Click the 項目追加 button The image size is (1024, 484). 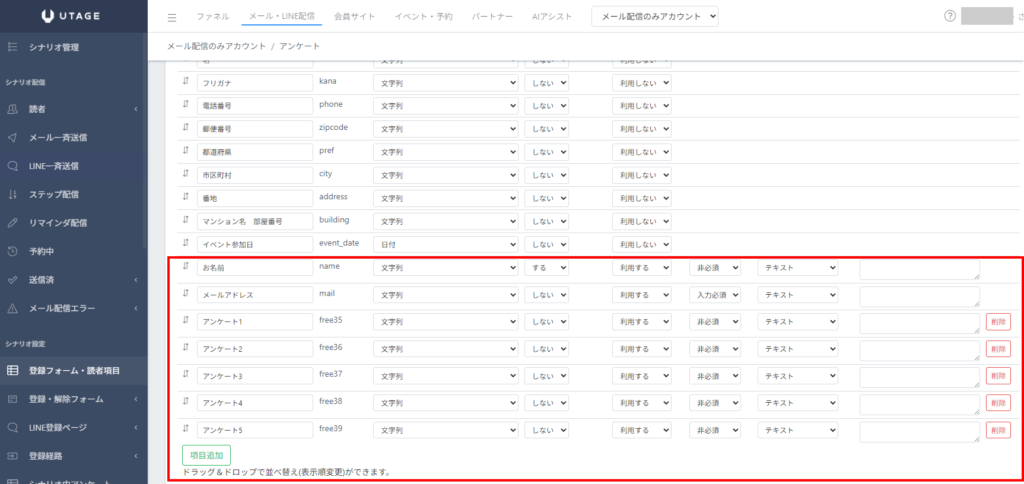(x=207, y=455)
